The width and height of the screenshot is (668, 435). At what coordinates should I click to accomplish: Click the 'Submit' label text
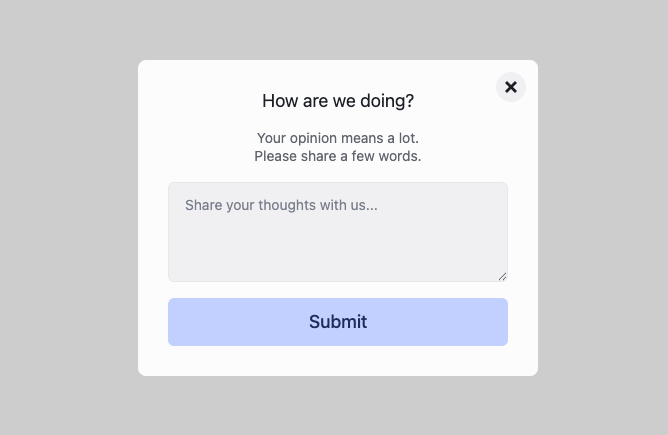[338, 322]
